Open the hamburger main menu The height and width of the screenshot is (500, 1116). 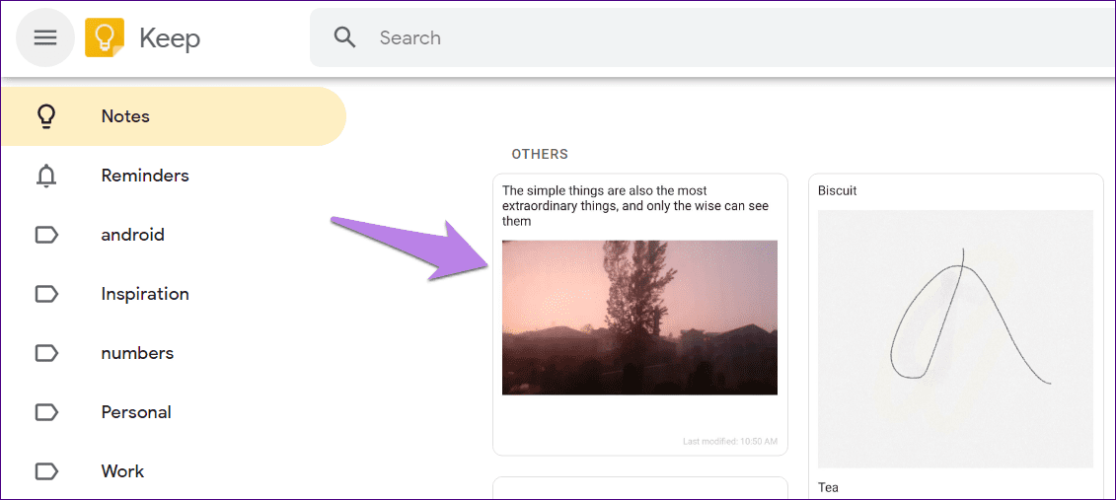[x=46, y=38]
